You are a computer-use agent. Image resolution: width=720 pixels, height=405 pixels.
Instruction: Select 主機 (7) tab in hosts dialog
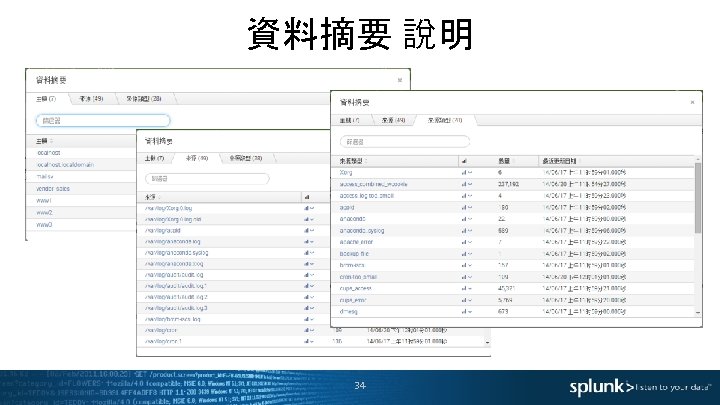46,99
